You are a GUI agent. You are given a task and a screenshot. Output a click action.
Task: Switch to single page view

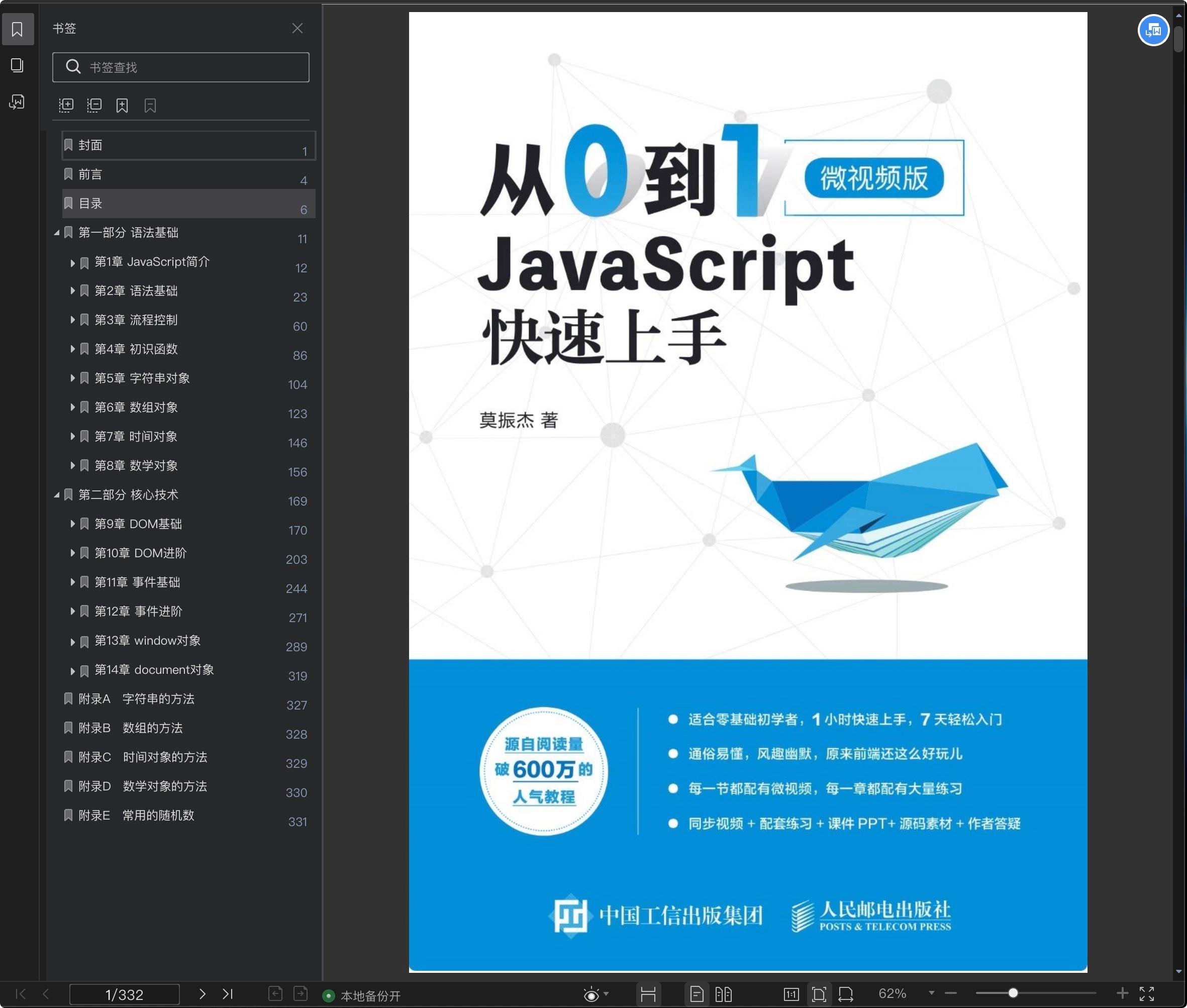pyautogui.click(x=697, y=994)
